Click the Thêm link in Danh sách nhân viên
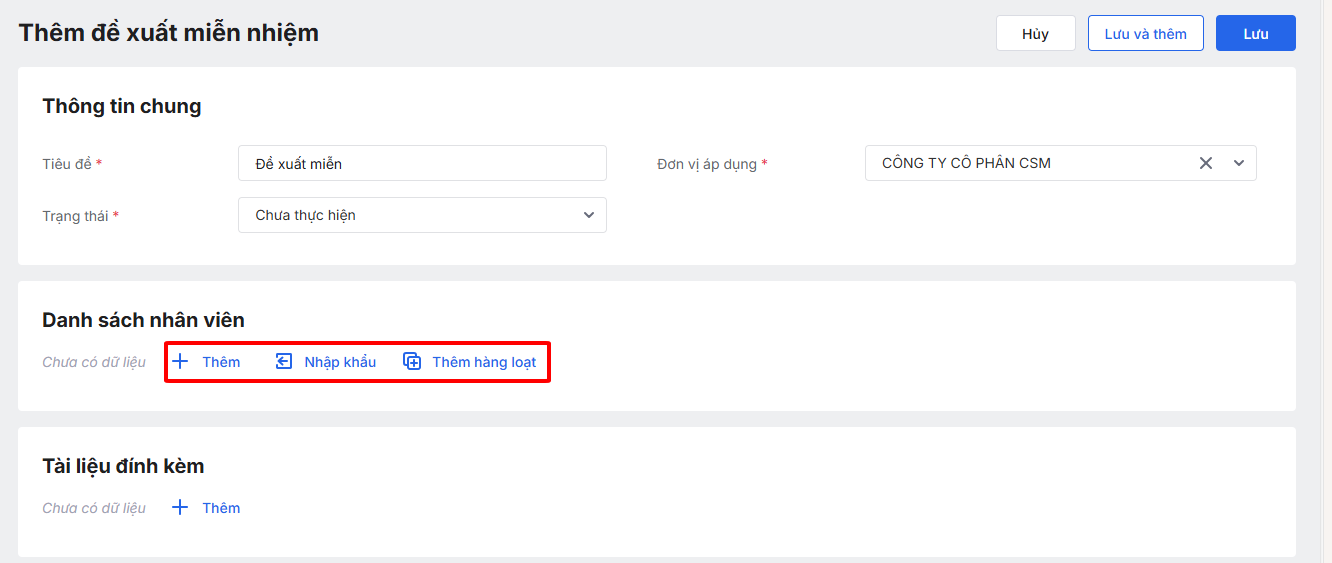The width and height of the screenshot is (1332, 563). [x=221, y=362]
